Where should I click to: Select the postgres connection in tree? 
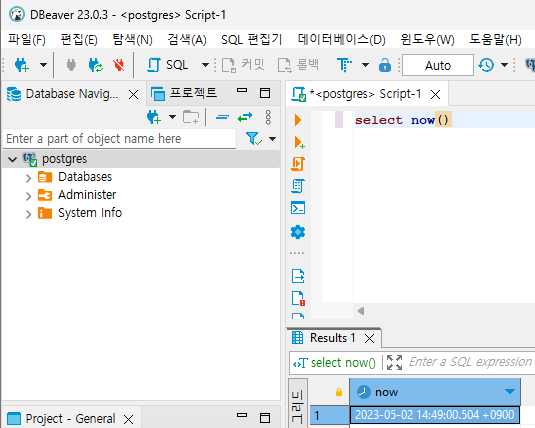coord(64,159)
